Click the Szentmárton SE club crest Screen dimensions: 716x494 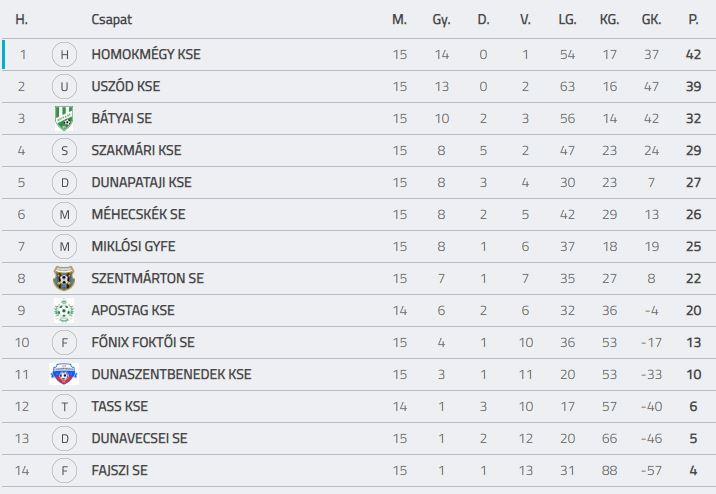[x=64, y=279]
